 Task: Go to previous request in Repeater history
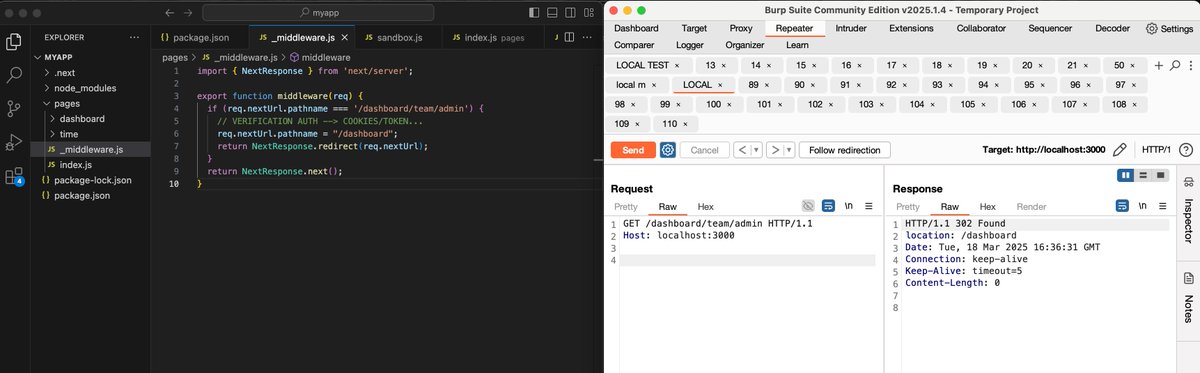(741, 150)
